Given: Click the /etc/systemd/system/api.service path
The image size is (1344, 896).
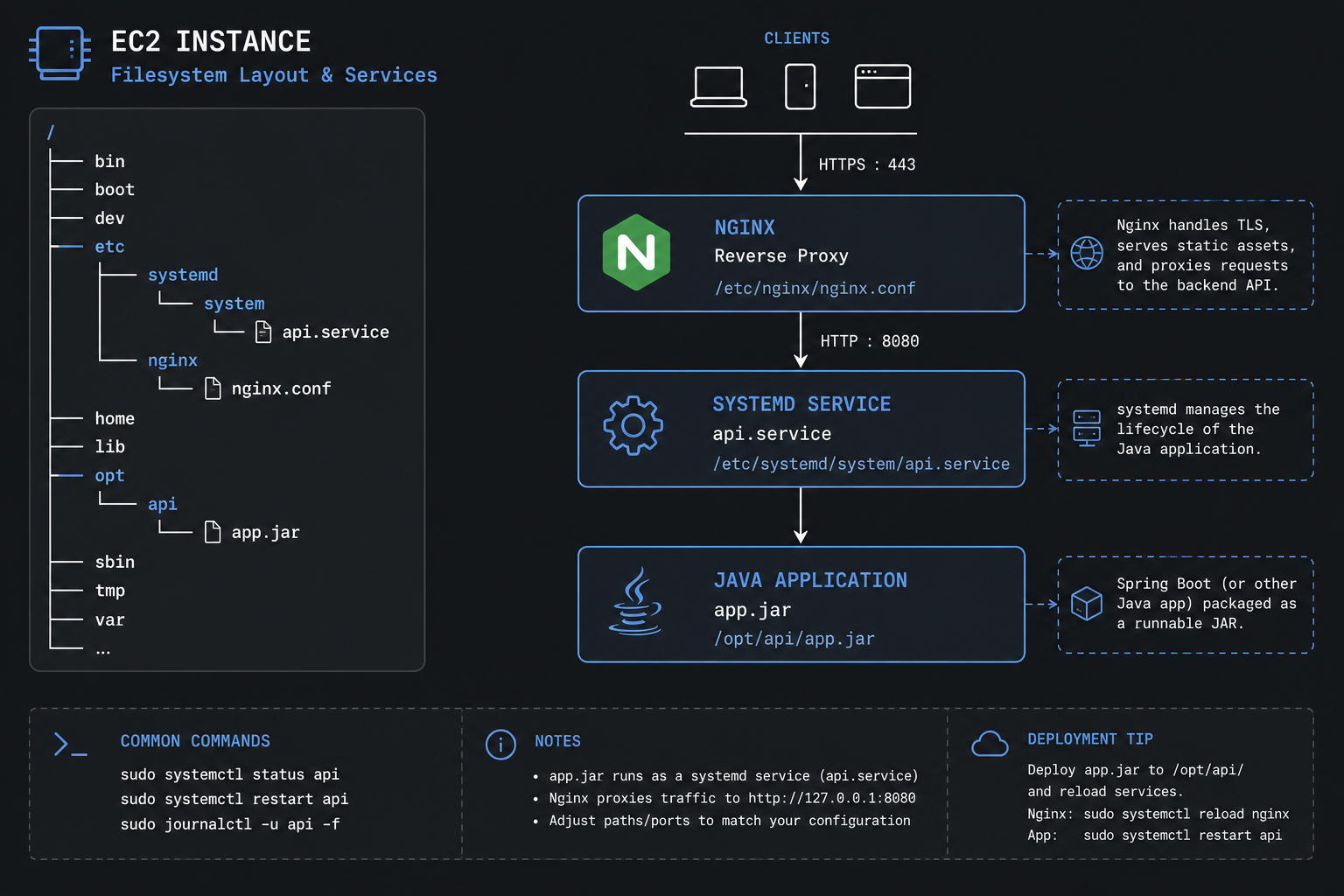Looking at the screenshot, I should click(x=861, y=464).
